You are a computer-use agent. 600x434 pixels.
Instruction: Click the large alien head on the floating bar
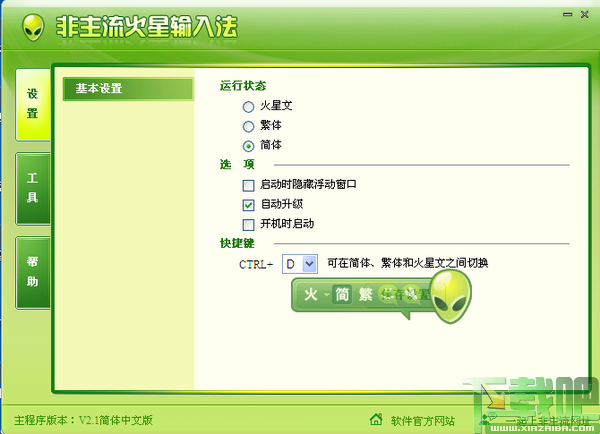pyautogui.click(x=452, y=295)
